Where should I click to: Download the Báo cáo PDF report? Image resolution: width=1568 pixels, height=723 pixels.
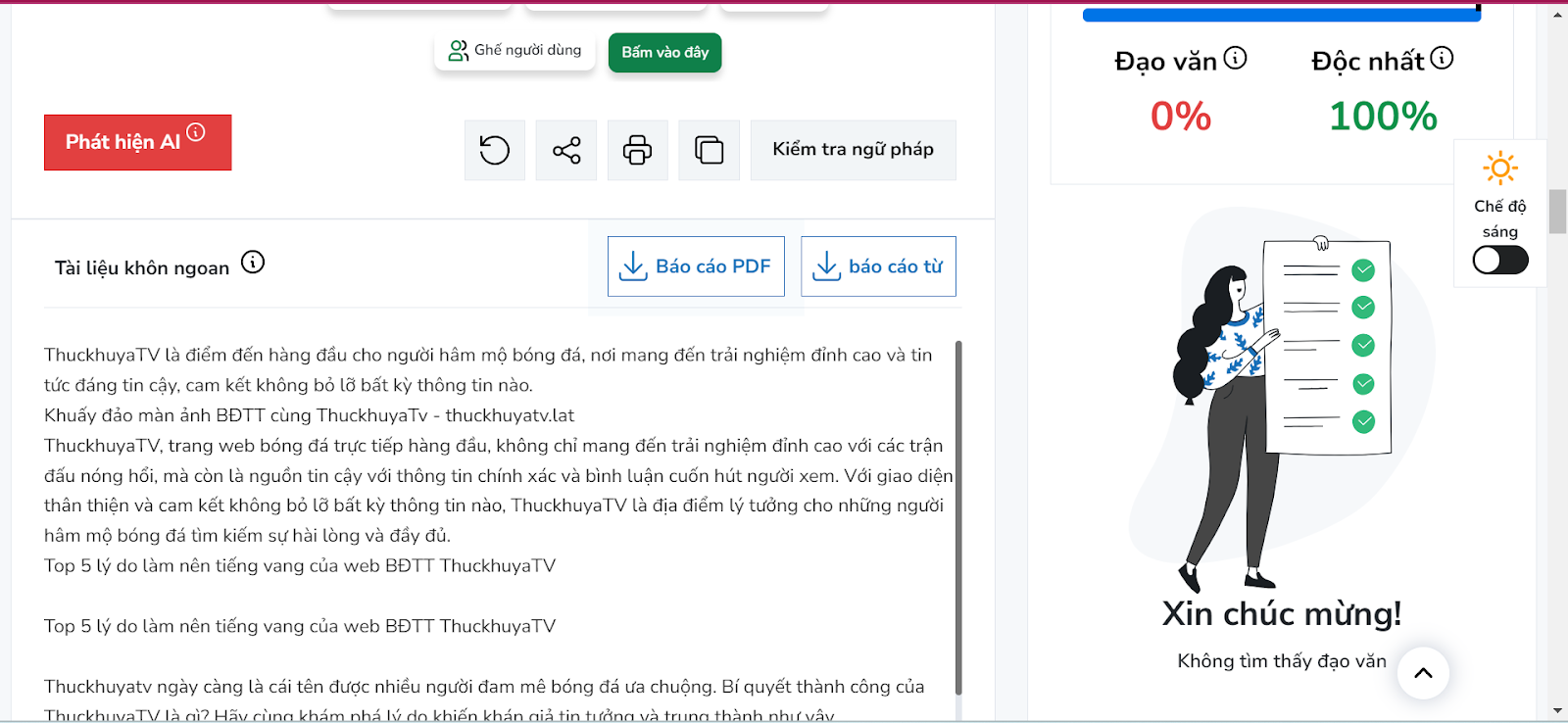(696, 266)
